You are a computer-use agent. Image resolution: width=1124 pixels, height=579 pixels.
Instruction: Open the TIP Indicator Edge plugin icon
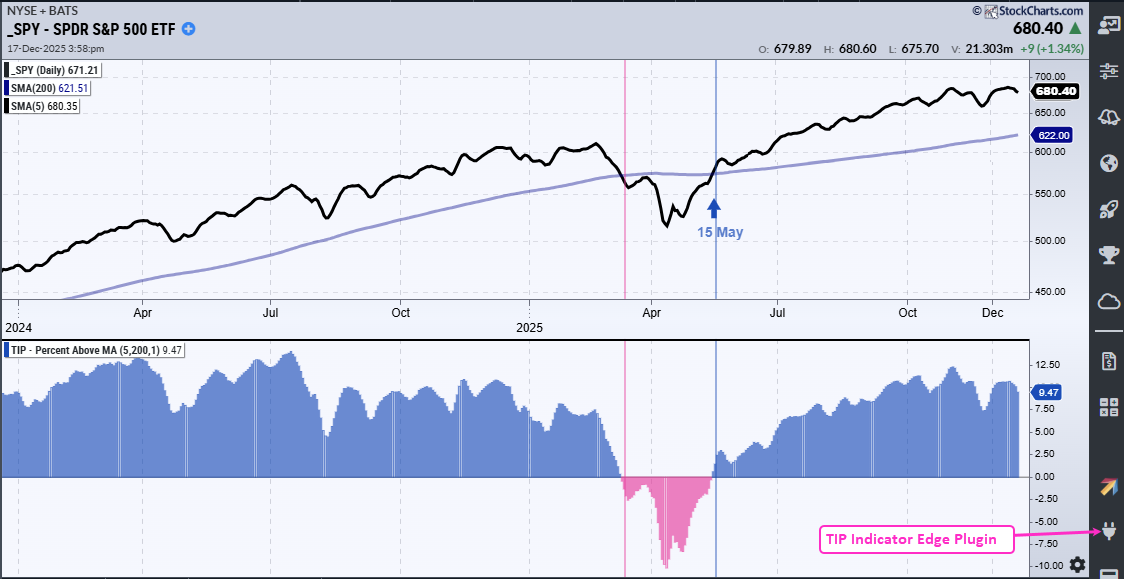[x=1108, y=532]
